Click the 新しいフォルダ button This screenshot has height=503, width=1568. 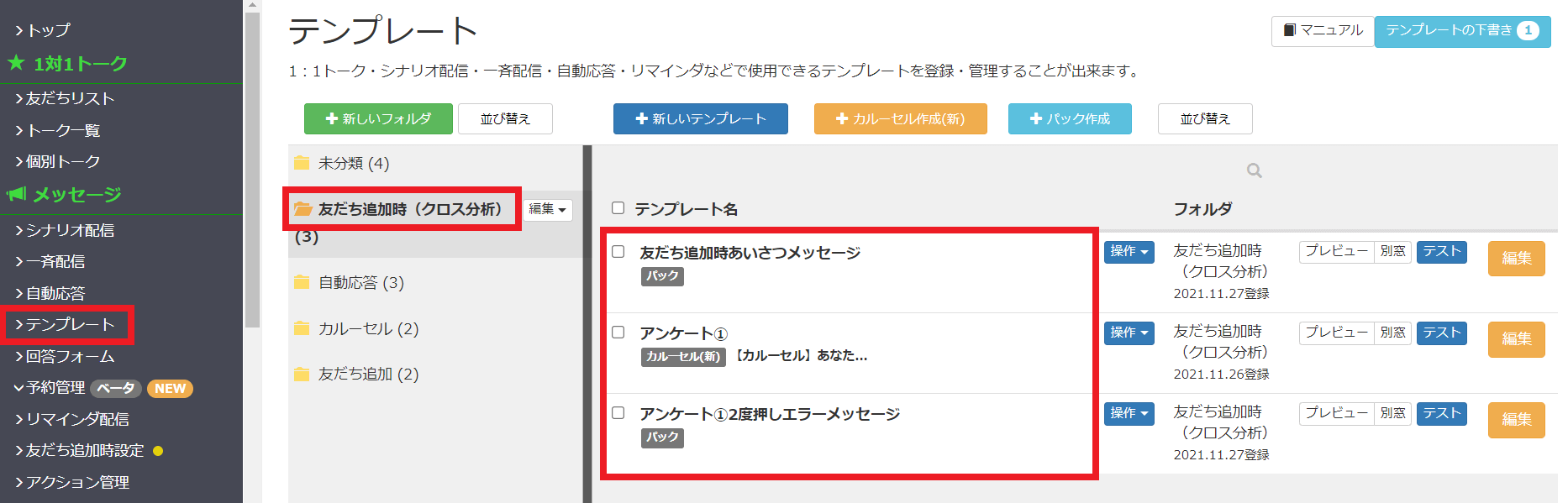pos(378,119)
